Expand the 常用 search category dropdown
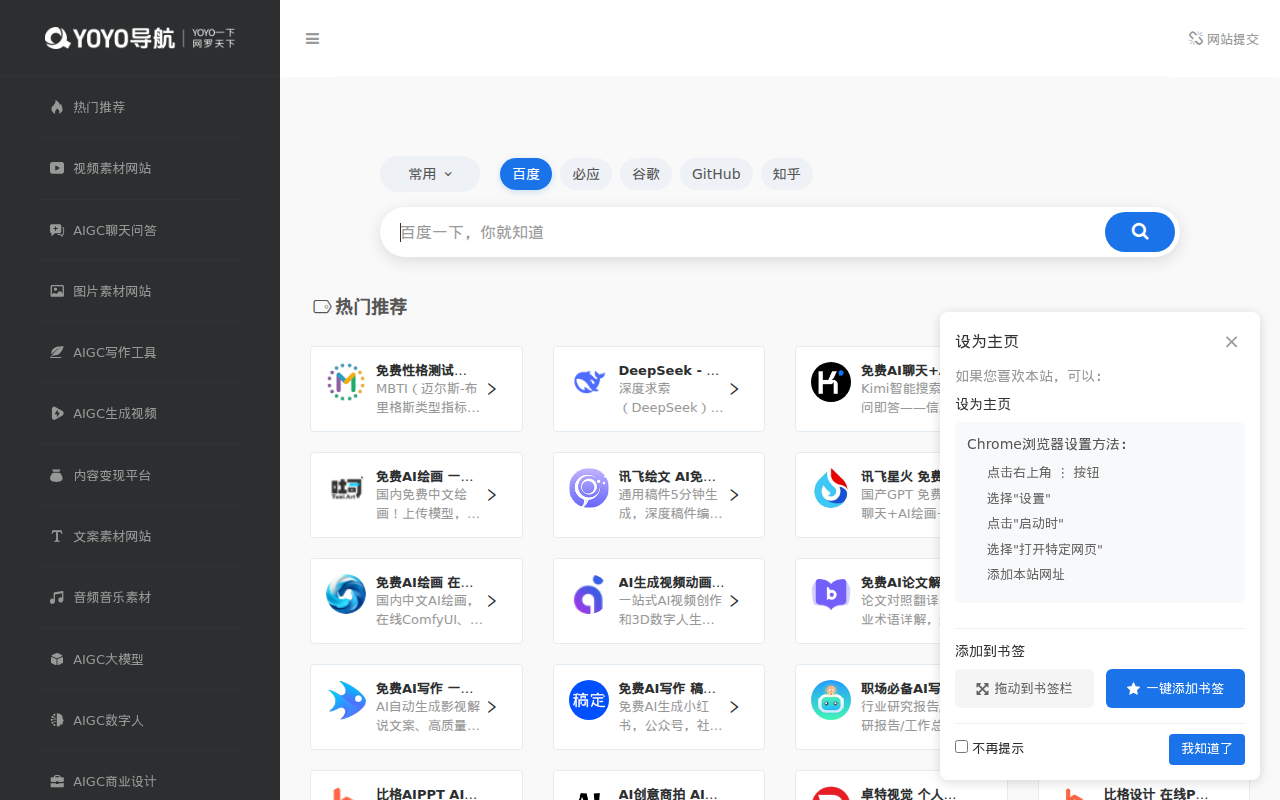Viewport: 1280px width, 800px height. [430, 174]
